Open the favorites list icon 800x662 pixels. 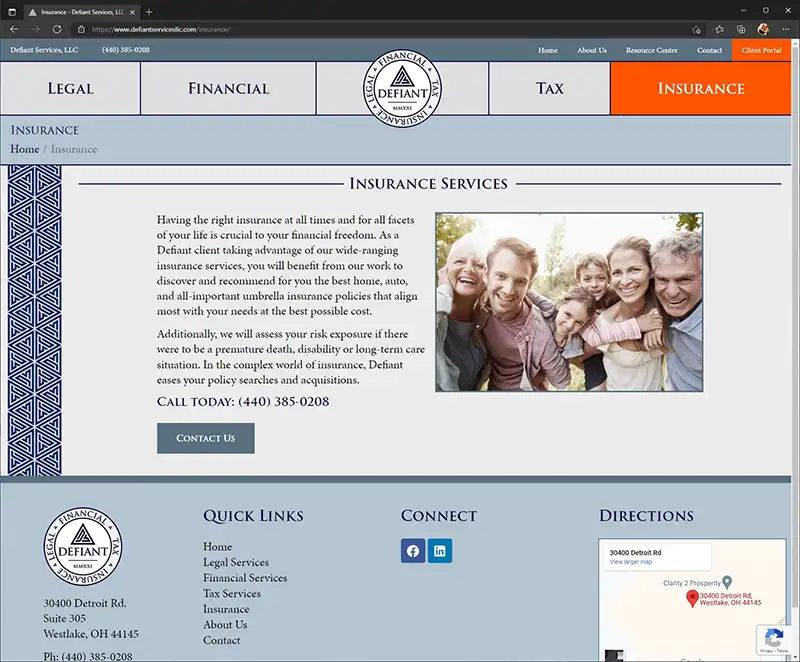tap(719, 30)
